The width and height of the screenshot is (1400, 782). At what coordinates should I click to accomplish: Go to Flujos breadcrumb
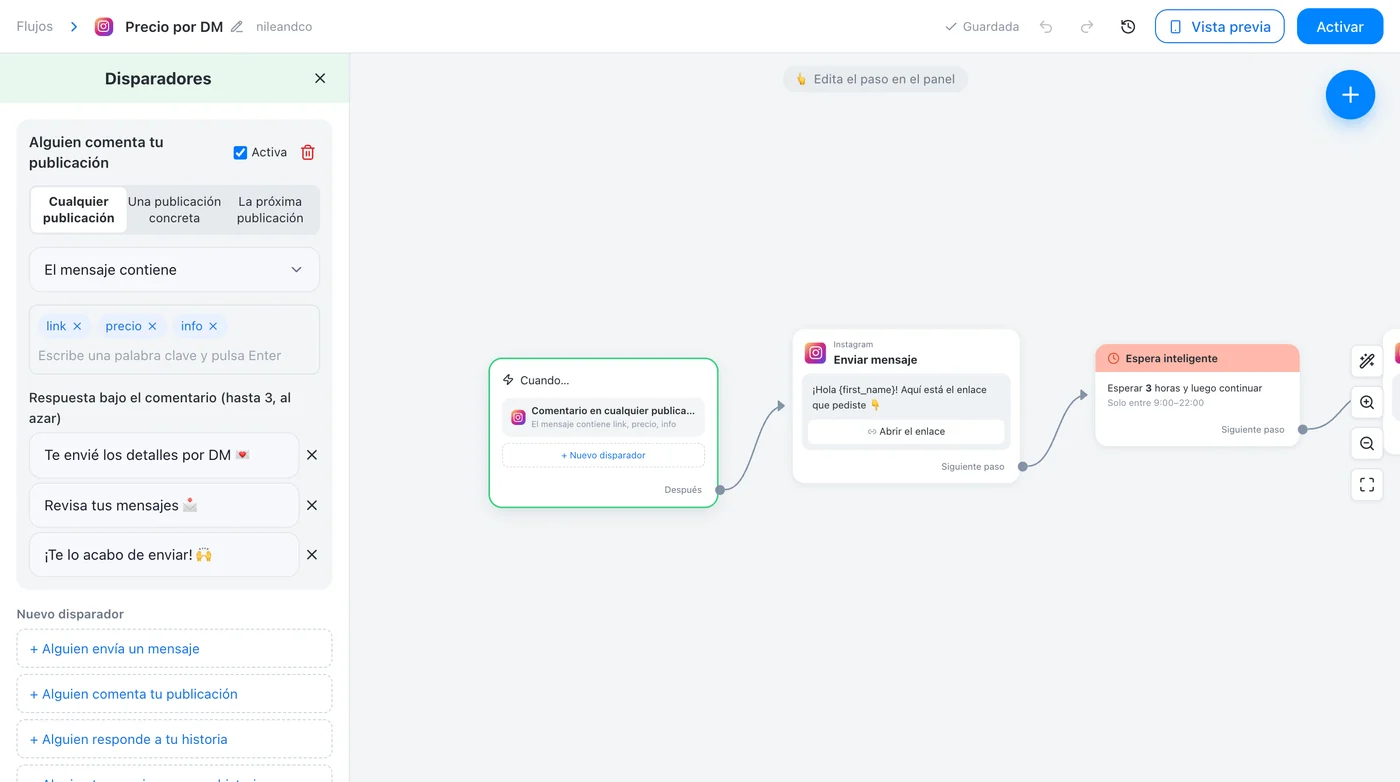35,27
